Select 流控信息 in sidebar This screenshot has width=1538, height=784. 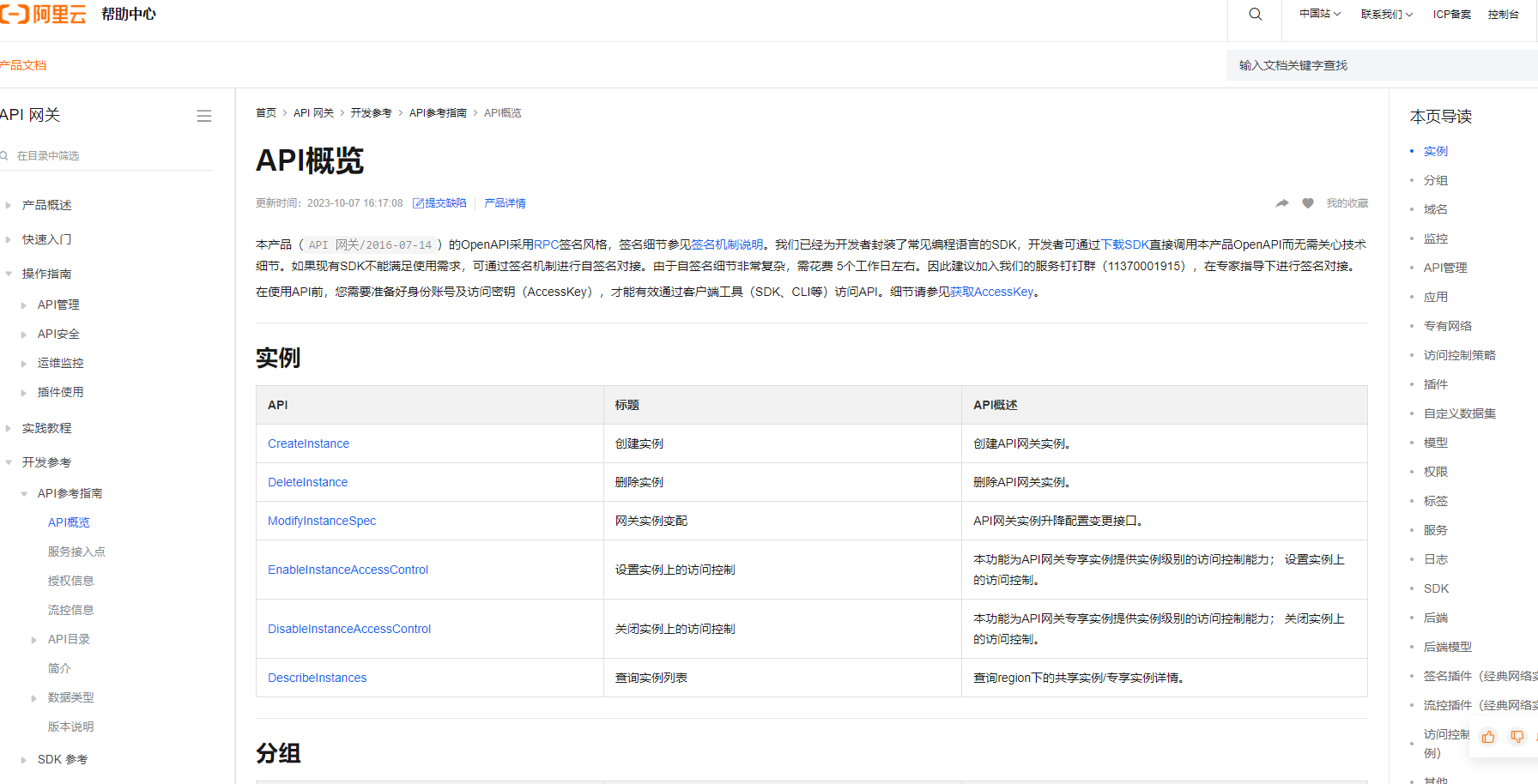click(70, 610)
